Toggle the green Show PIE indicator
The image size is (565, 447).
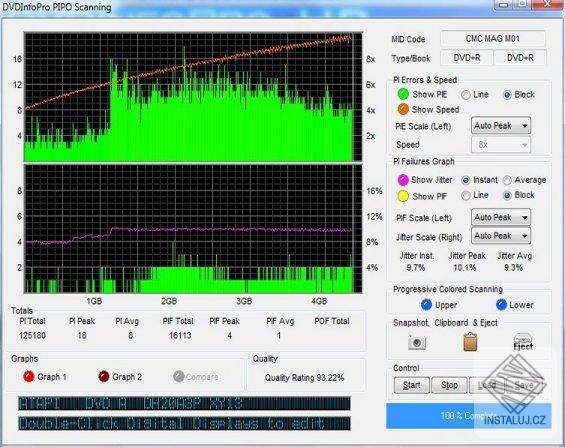(403, 94)
